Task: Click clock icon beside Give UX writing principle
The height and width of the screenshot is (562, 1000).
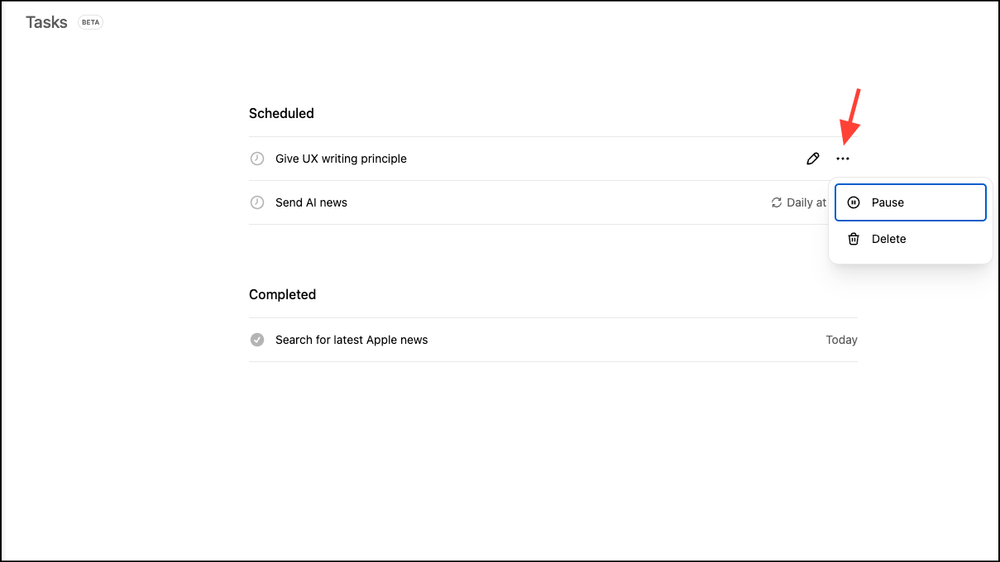Action: click(x=257, y=158)
